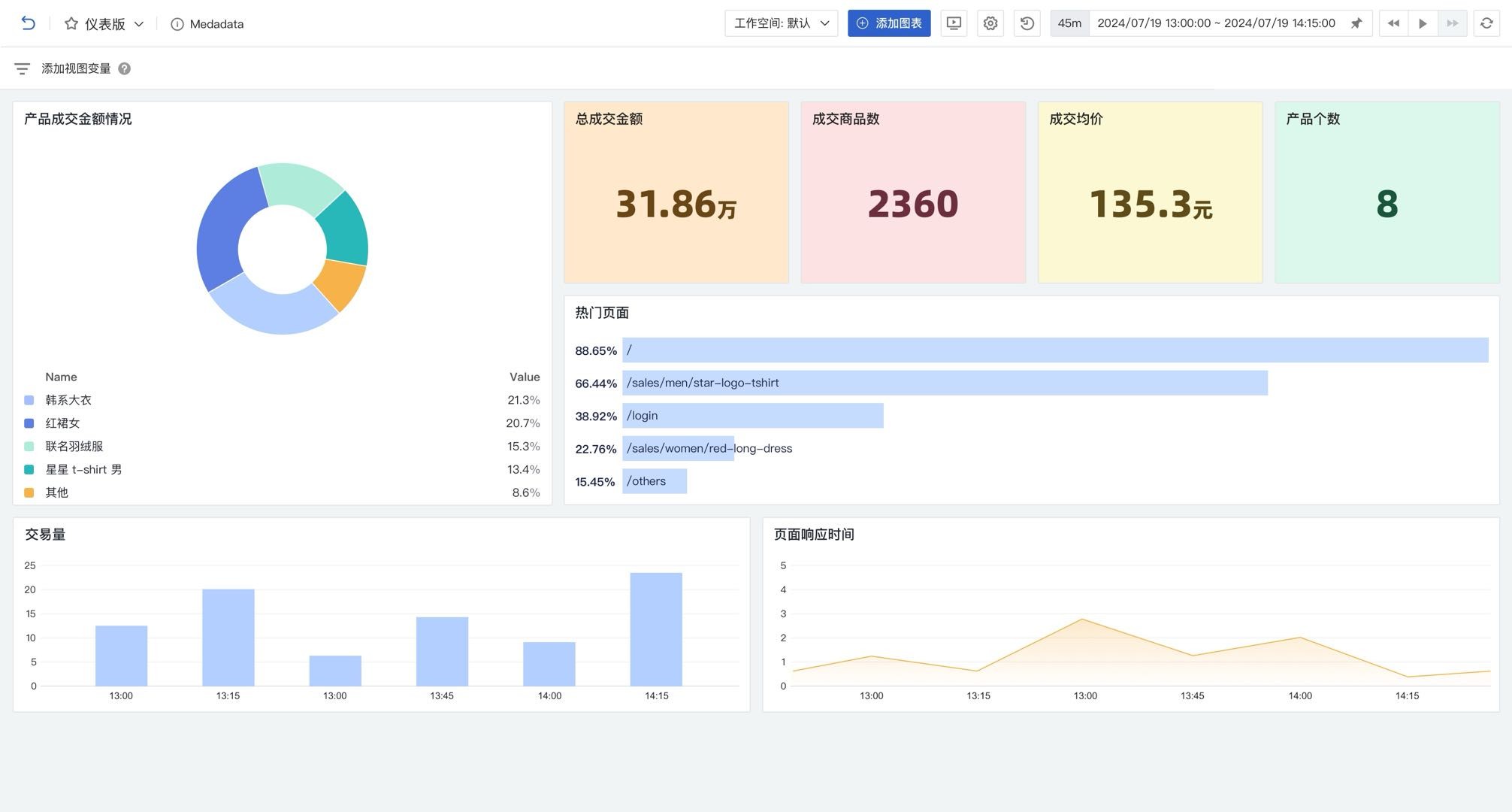The height and width of the screenshot is (812, 1512).
Task: Click the history clock icon
Action: pyautogui.click(x=1027, y=23)
